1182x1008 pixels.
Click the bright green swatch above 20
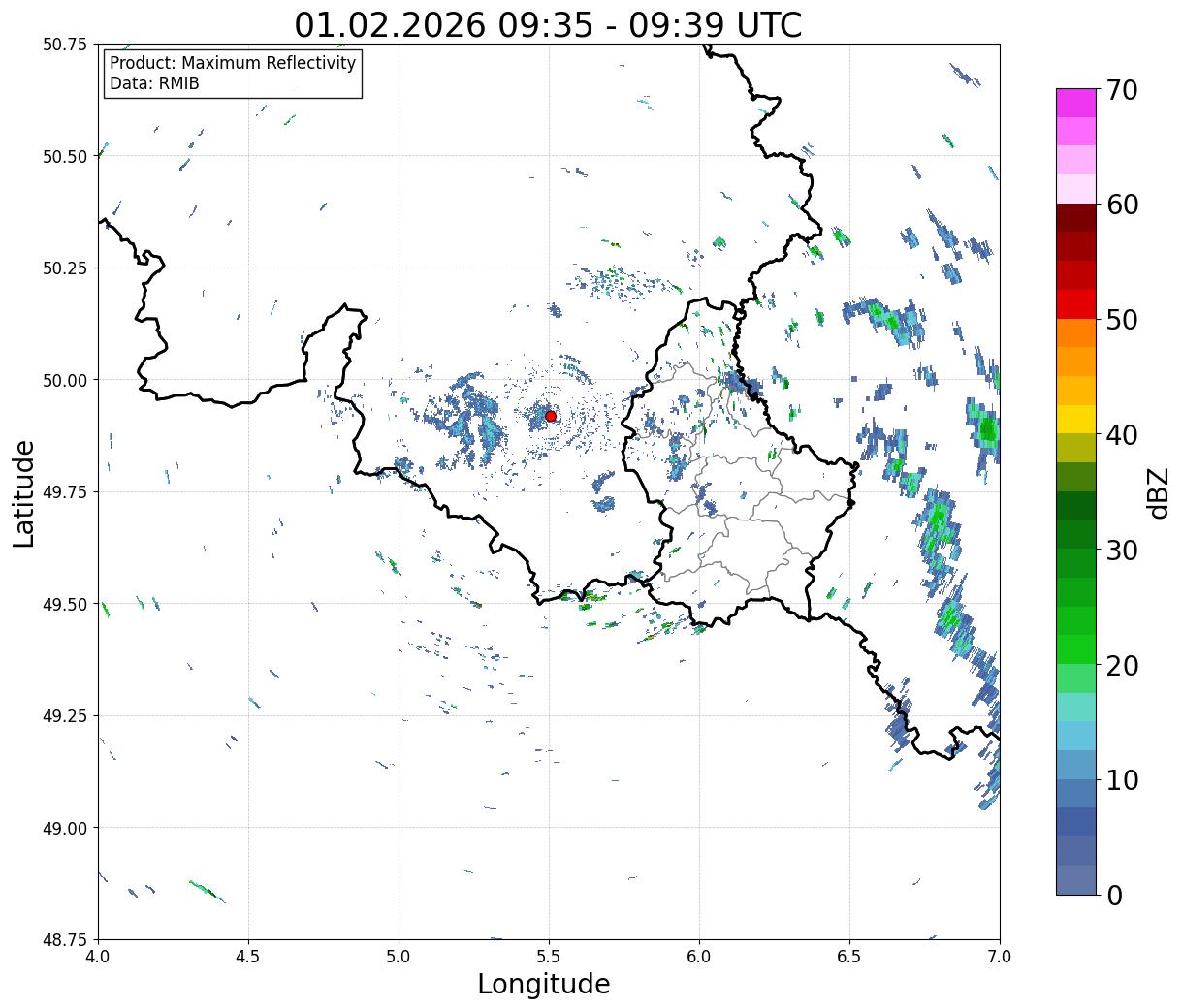click(x=1076, y=649)
